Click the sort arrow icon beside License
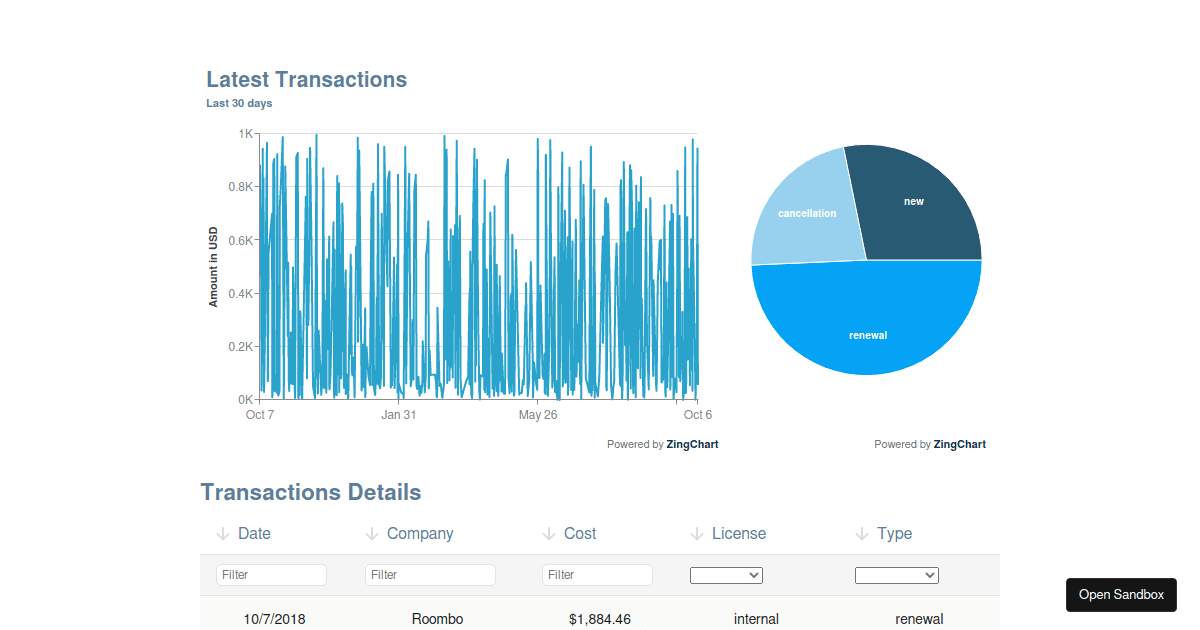The image size is (1200, 630). point(697,534)
